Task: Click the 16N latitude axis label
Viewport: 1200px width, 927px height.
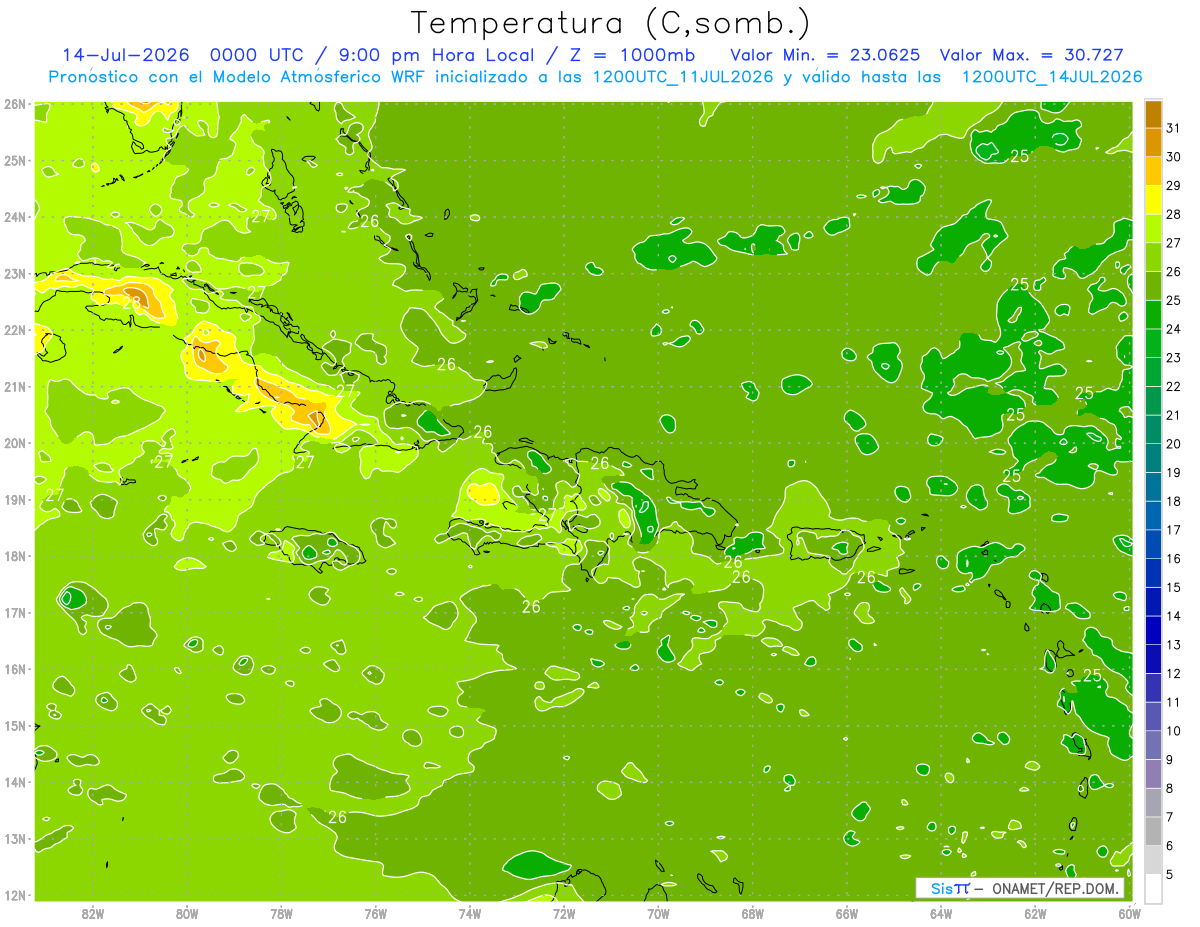Action: pos(15,669)
